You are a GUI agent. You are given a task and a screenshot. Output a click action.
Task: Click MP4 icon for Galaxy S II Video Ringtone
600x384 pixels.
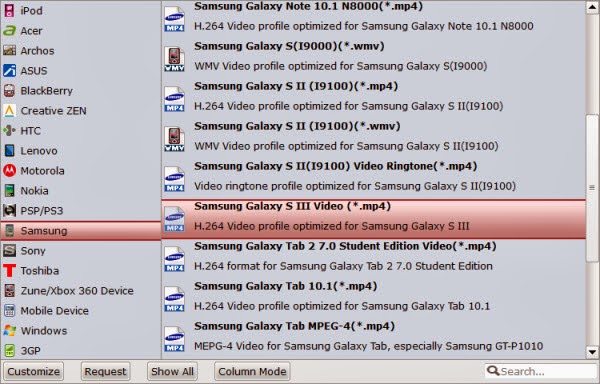coord(174,179)
